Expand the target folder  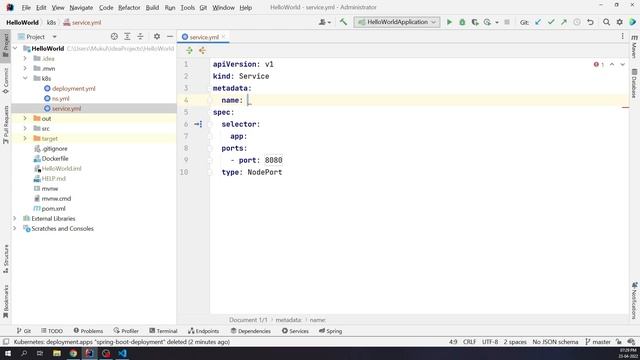(25, 138)
